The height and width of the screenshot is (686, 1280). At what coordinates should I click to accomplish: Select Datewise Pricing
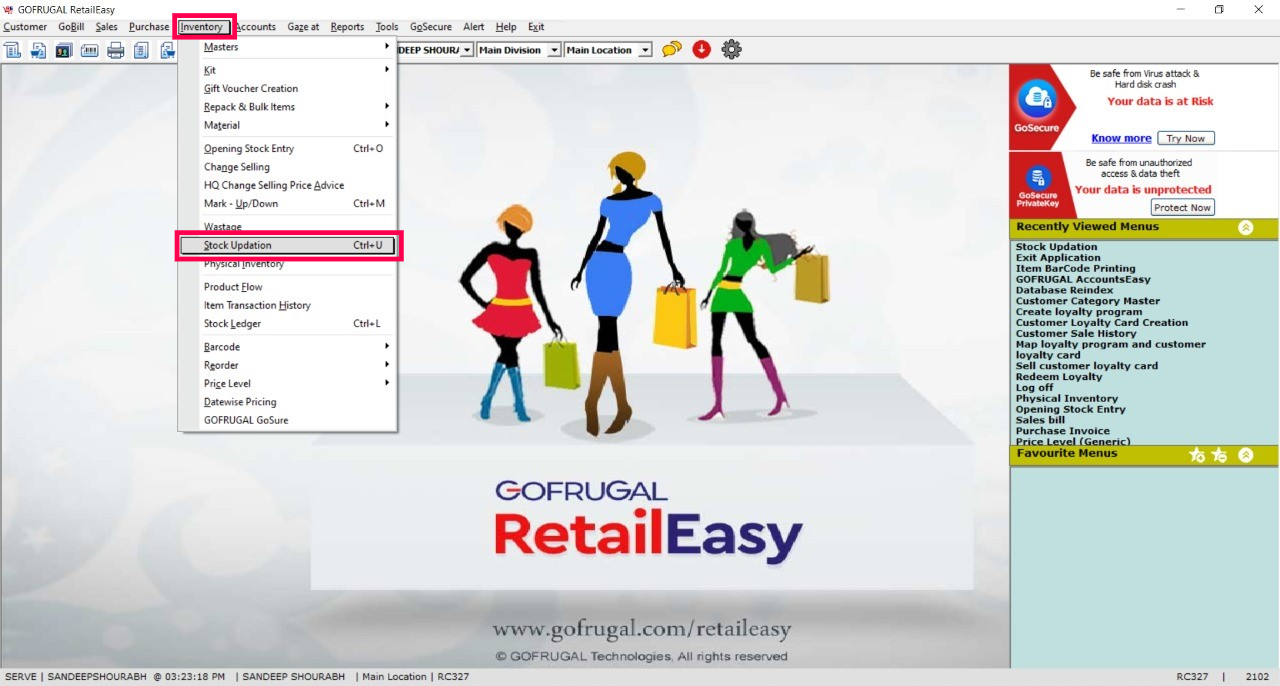pos(288,402)
